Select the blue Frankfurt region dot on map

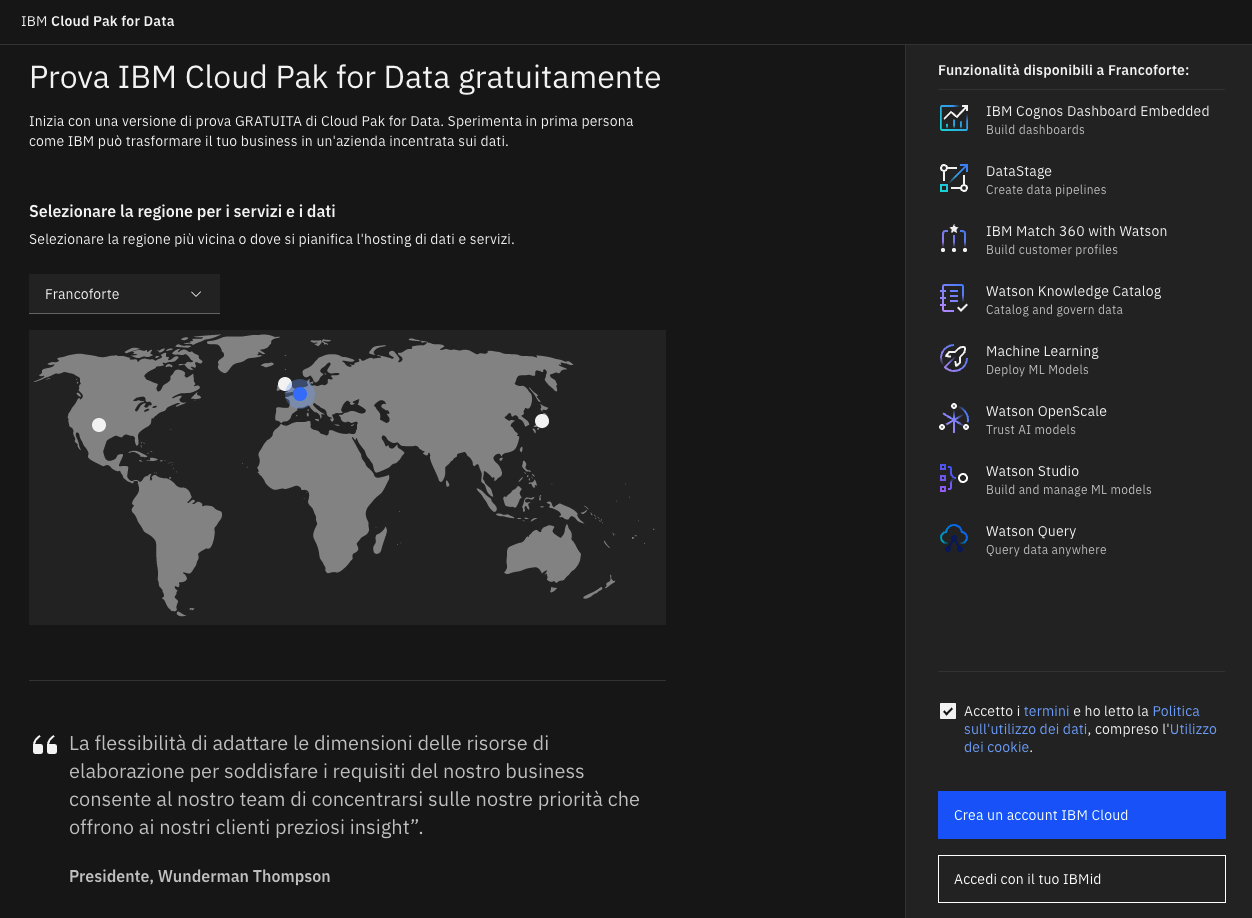point(300,394)
